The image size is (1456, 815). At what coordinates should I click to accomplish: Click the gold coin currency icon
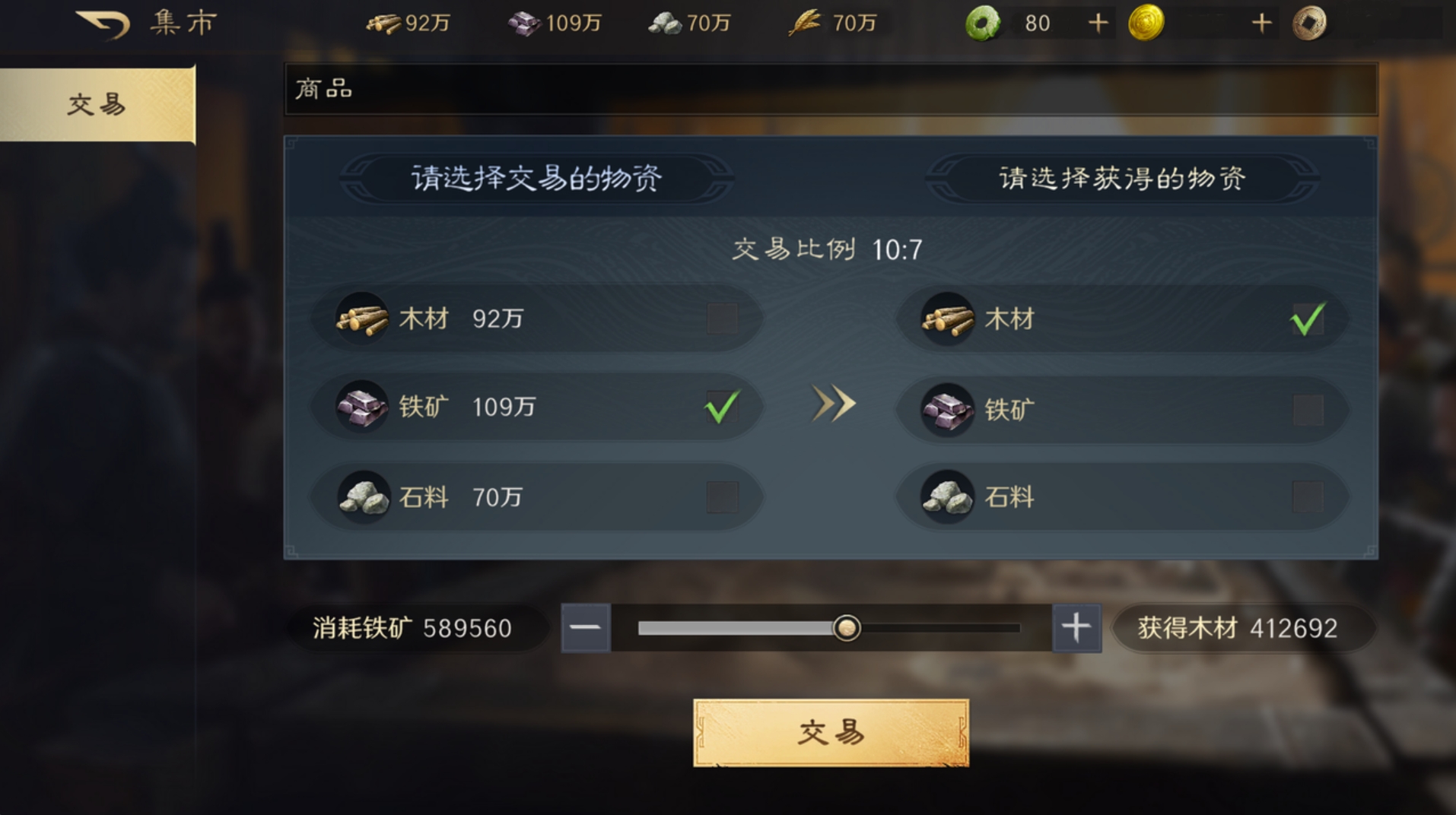tap(1146, 23)
